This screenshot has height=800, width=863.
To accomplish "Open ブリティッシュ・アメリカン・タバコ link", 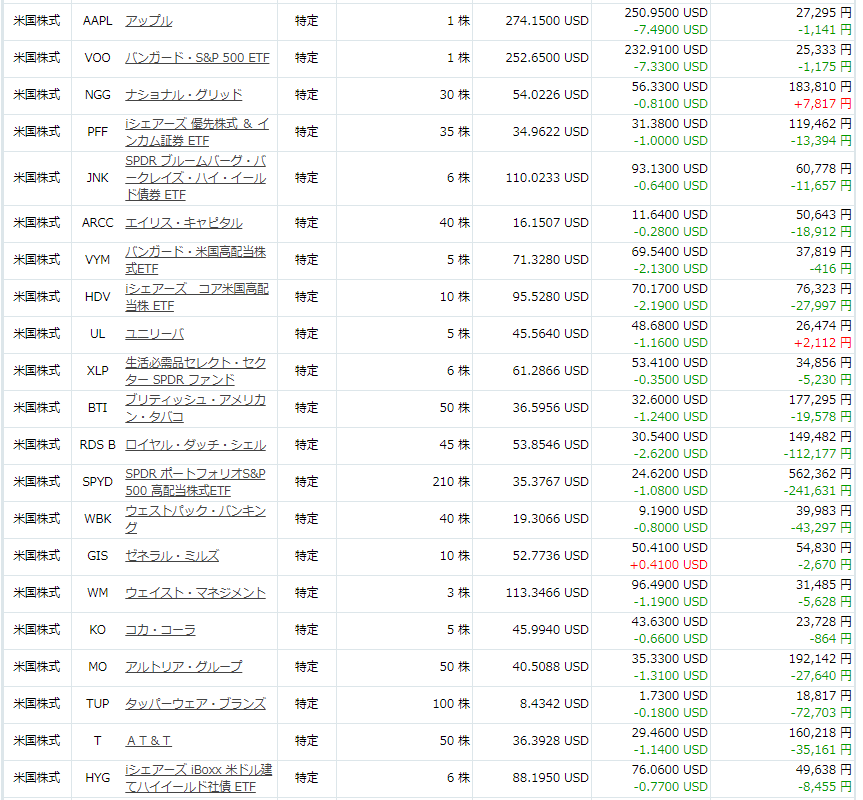I will (195, 408).
